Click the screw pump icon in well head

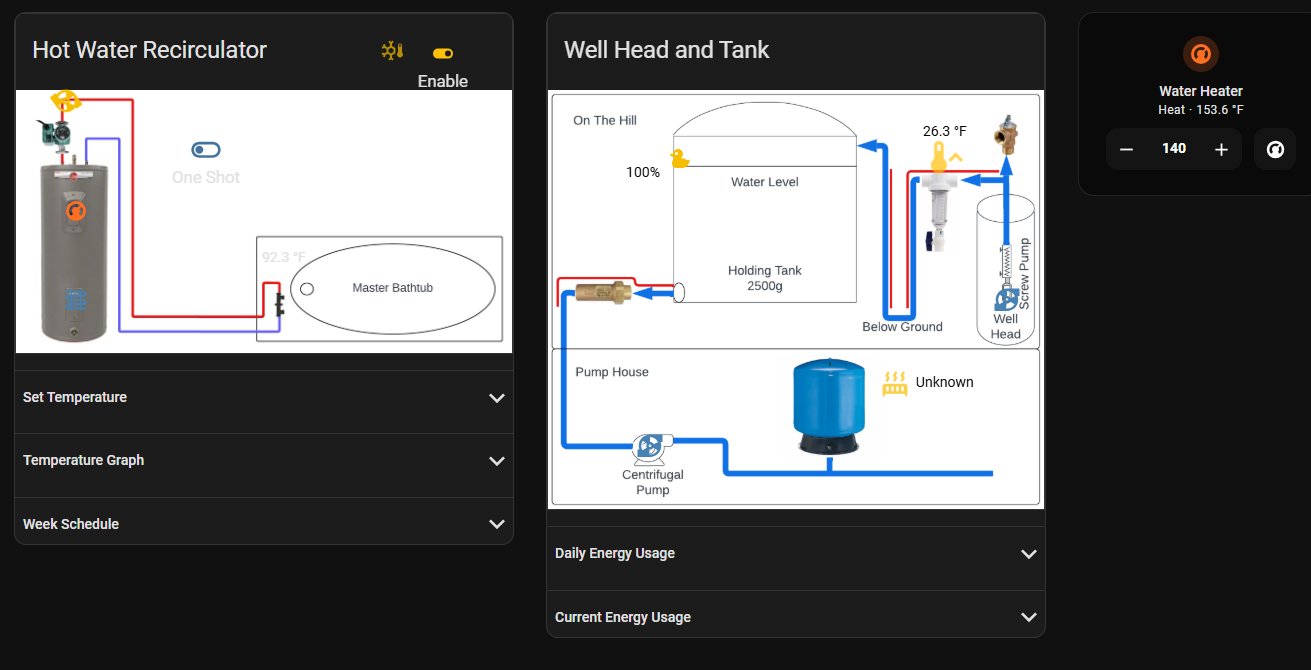click(1005, 297)
